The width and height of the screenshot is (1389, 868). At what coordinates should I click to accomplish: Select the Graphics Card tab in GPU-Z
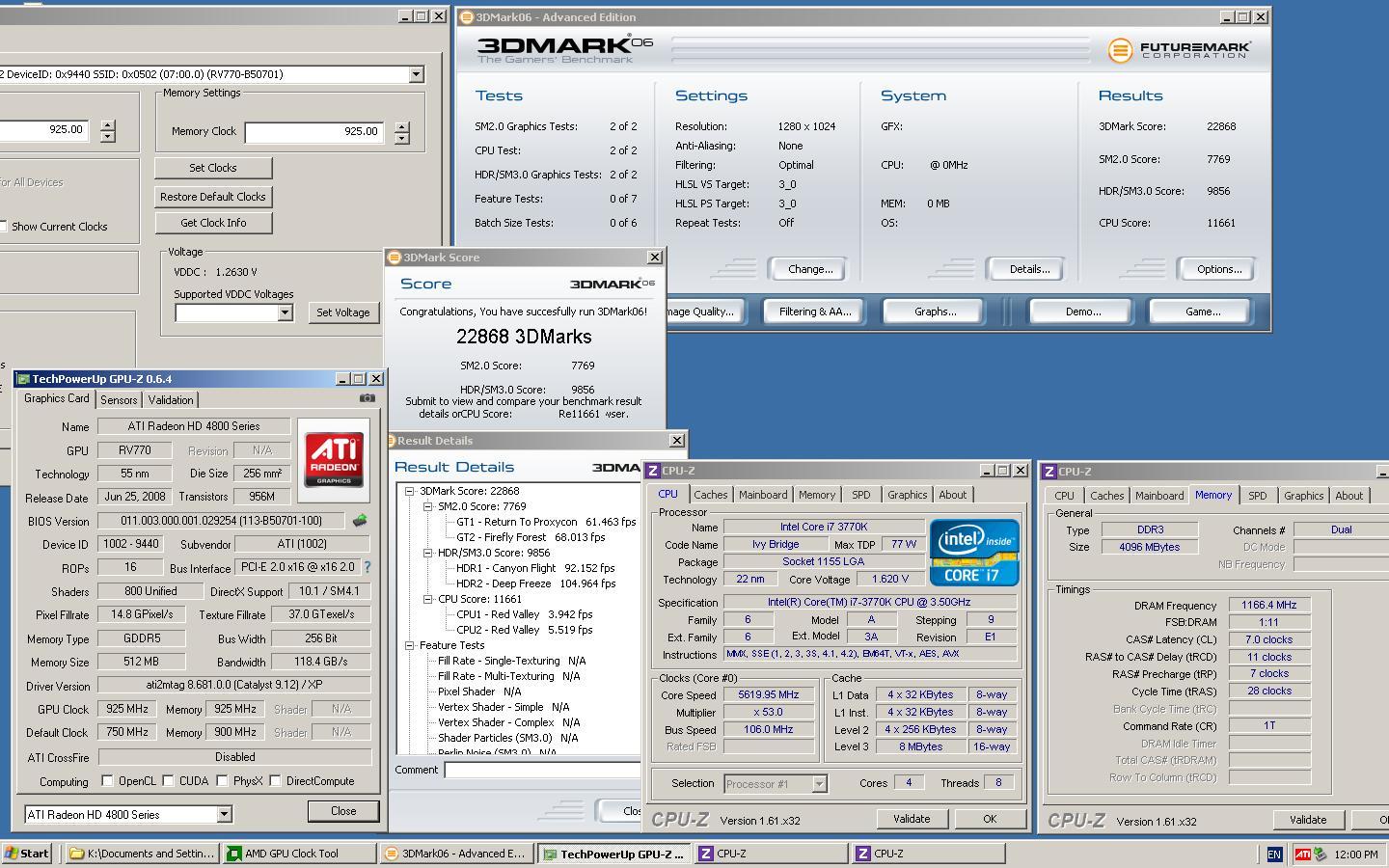click(56, 398)
